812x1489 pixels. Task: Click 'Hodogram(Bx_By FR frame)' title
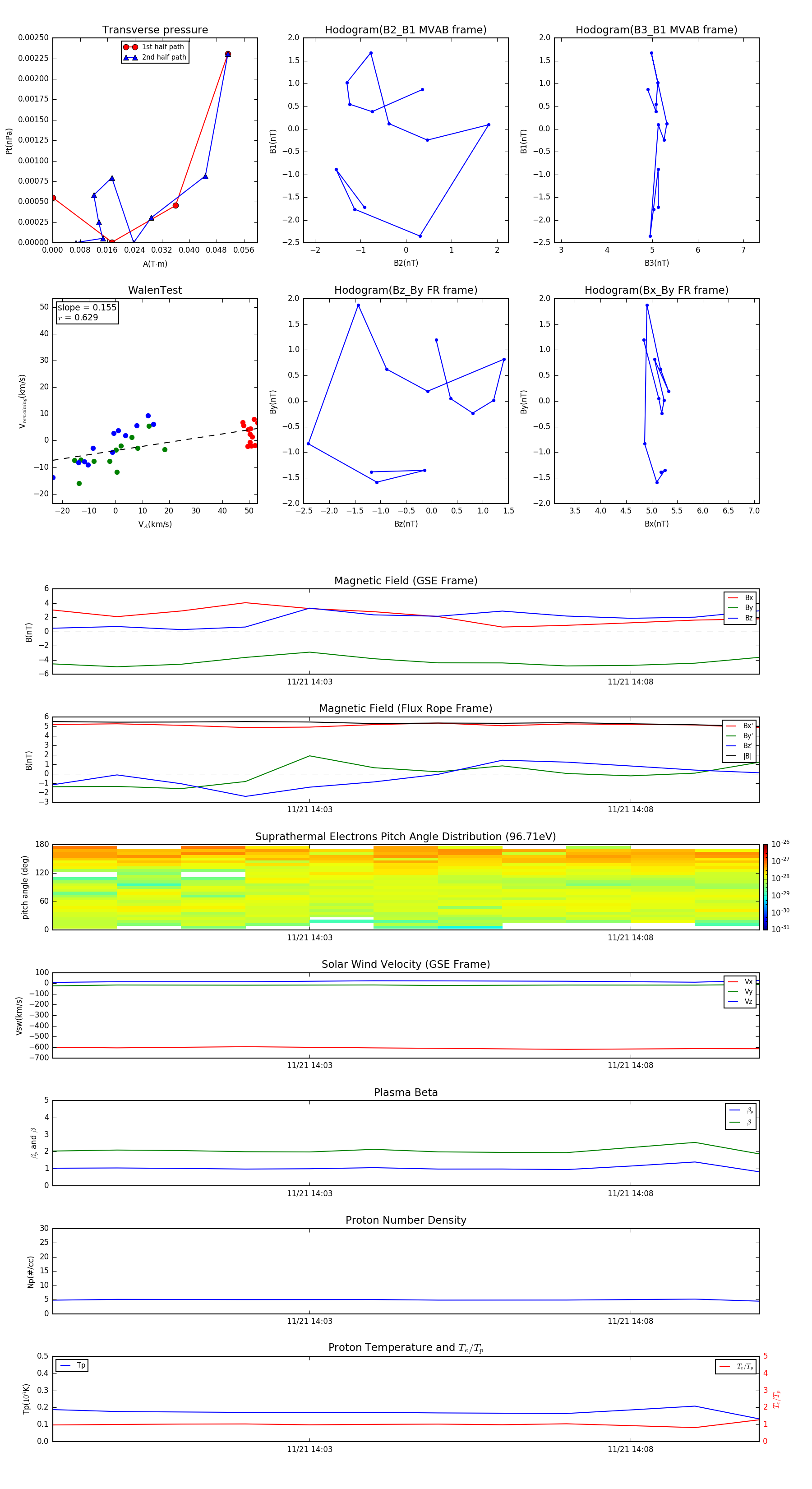coord(656,290)
